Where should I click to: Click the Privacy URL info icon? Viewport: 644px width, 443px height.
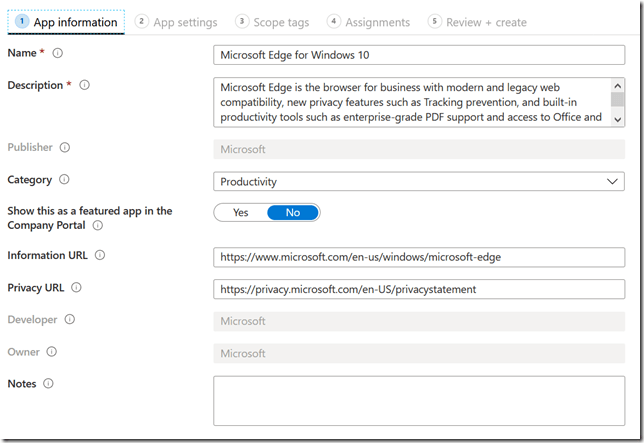76,288
